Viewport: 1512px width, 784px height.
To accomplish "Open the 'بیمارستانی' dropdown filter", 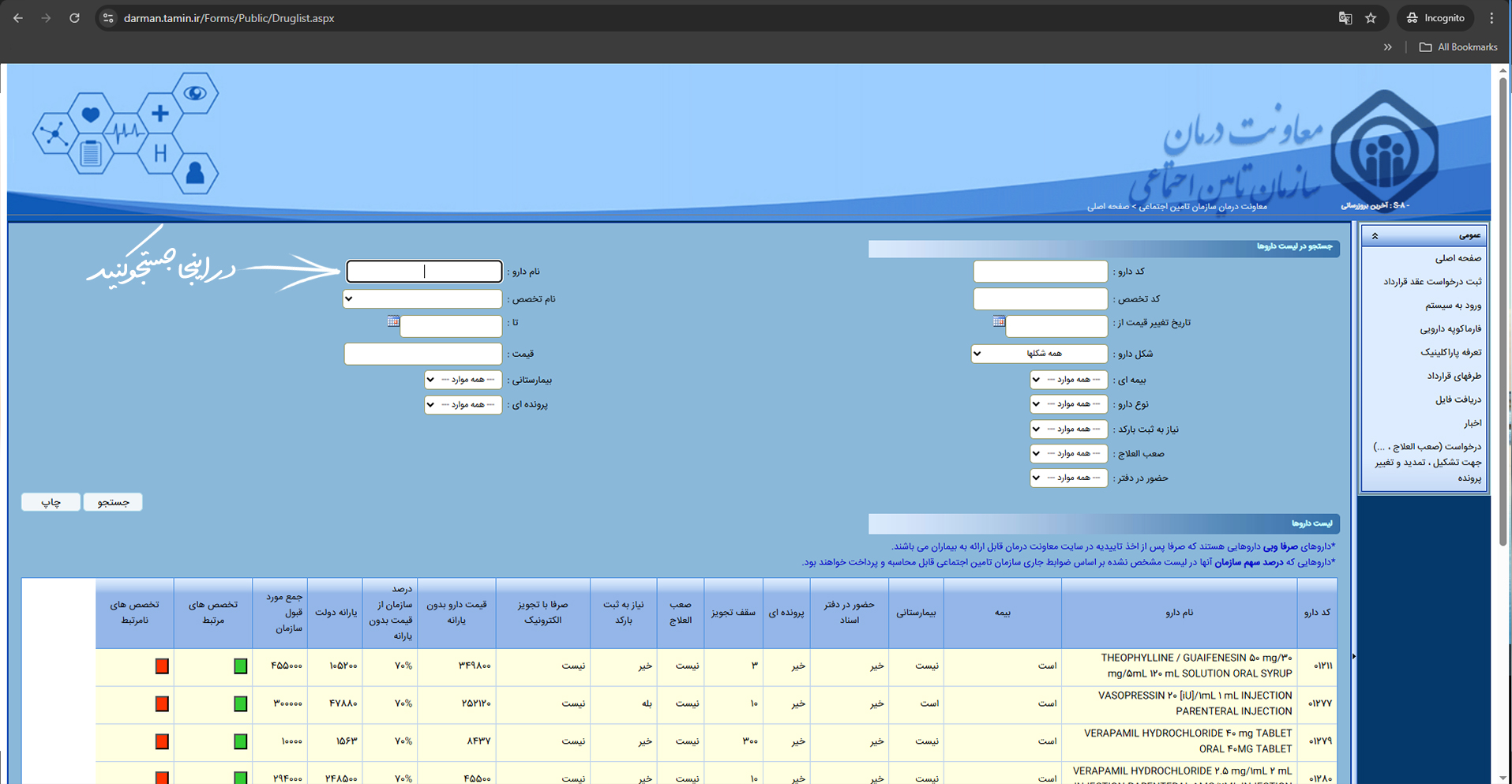I will (463, 380).
